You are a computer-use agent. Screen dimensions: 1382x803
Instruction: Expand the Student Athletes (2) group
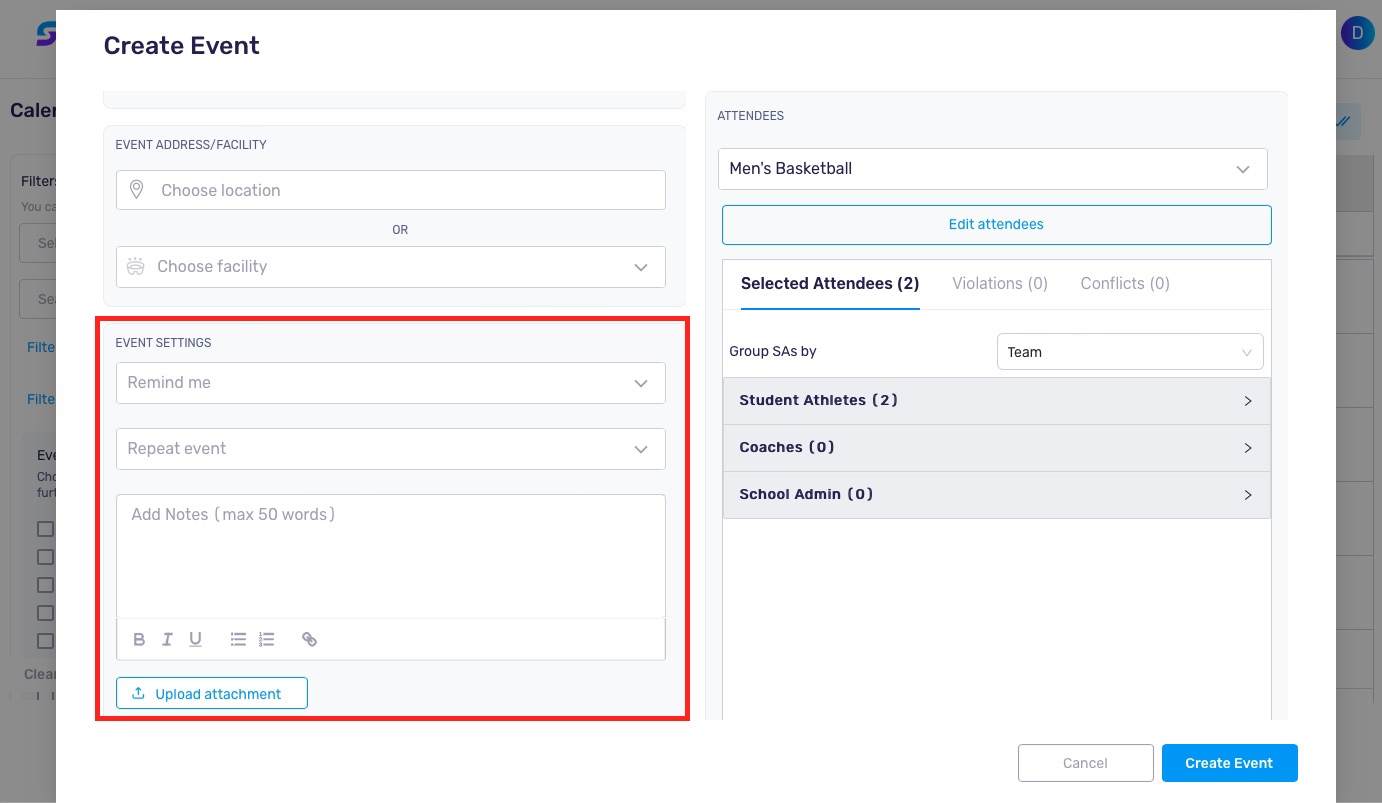(x=997, y=401)
